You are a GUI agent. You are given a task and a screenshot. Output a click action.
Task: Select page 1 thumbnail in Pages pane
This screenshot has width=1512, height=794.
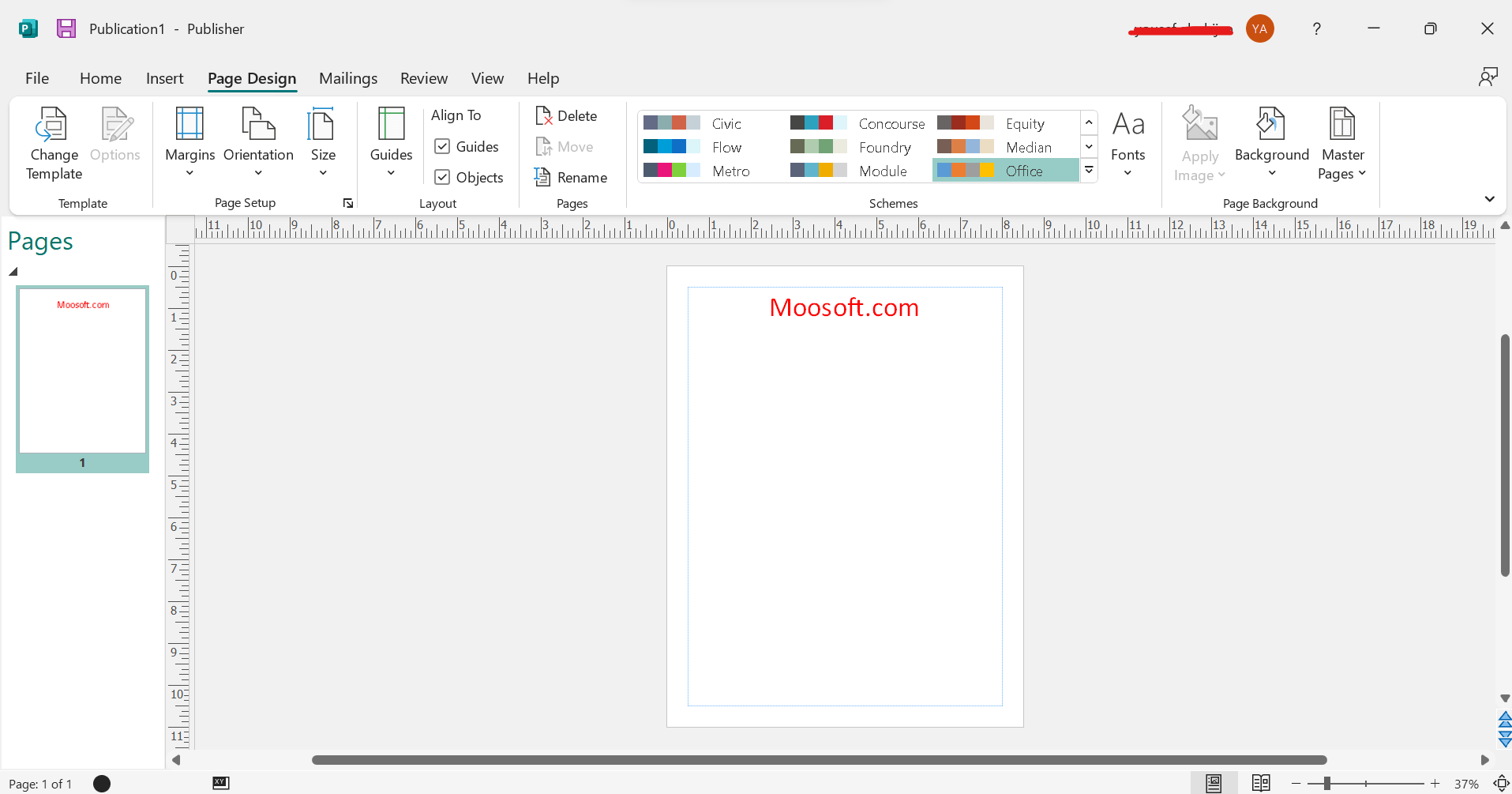pos(82,378)
